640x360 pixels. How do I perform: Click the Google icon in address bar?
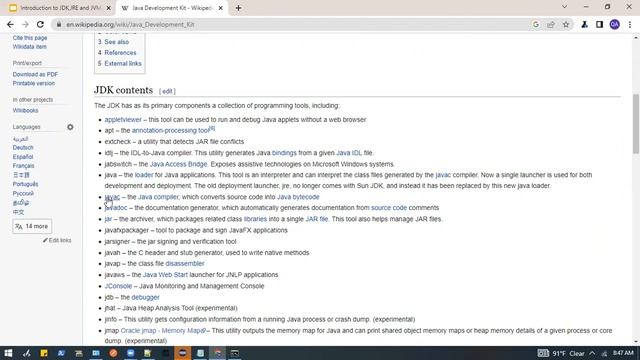[x=536, y=24]
